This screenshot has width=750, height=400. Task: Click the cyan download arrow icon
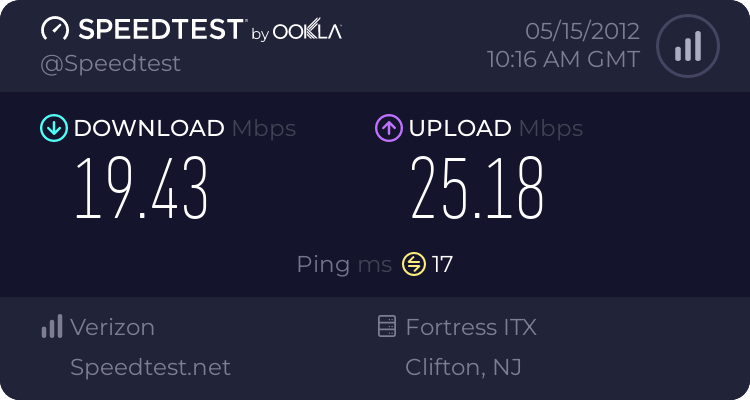52,128
